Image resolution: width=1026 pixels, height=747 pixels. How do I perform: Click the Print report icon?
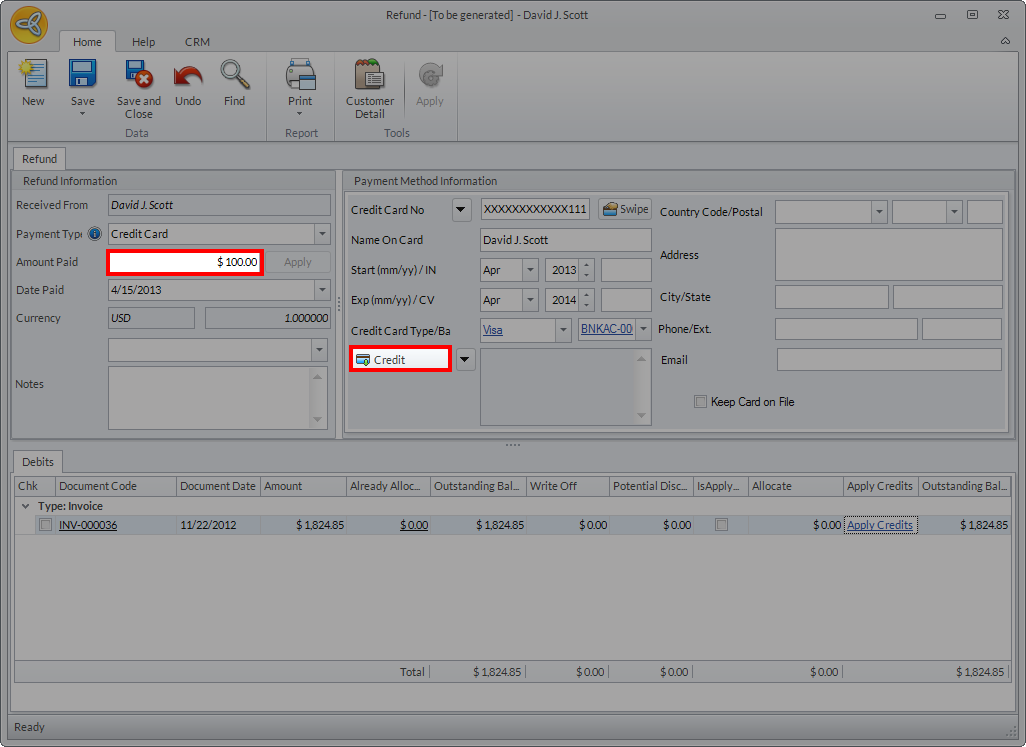tap(300, 76)
